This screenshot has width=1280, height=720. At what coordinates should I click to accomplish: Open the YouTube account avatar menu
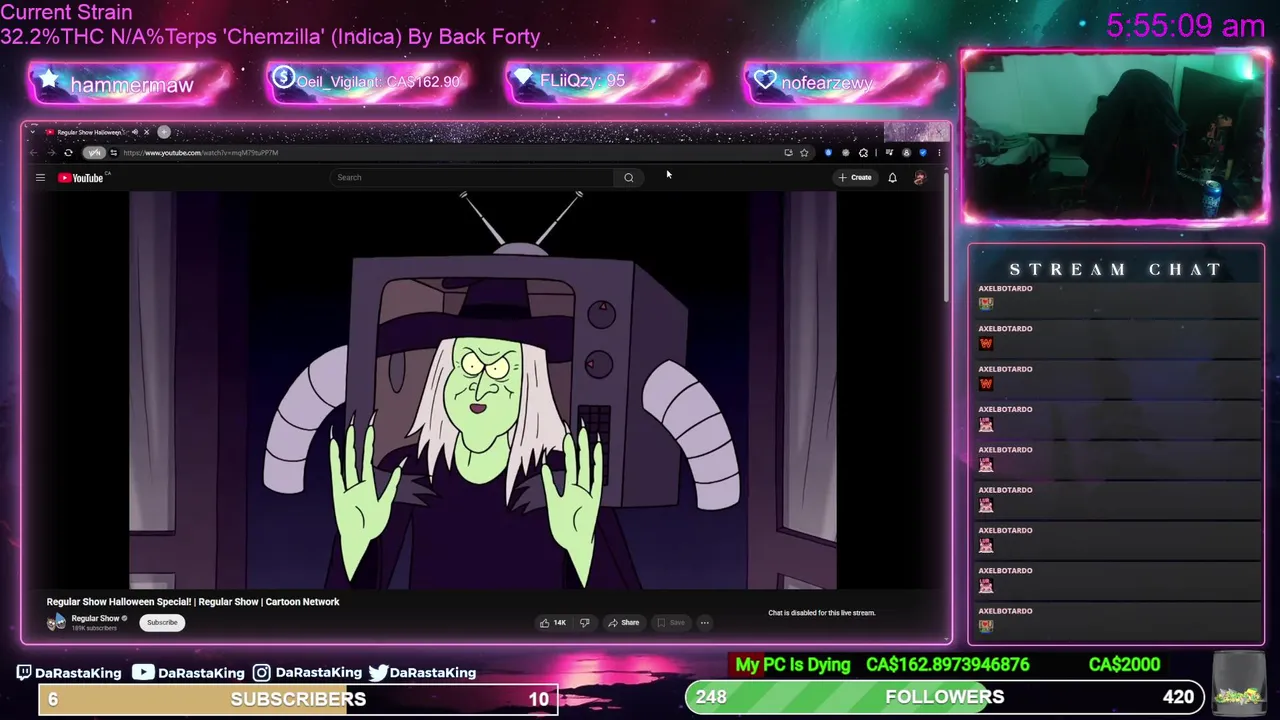[x=920, y=177]
